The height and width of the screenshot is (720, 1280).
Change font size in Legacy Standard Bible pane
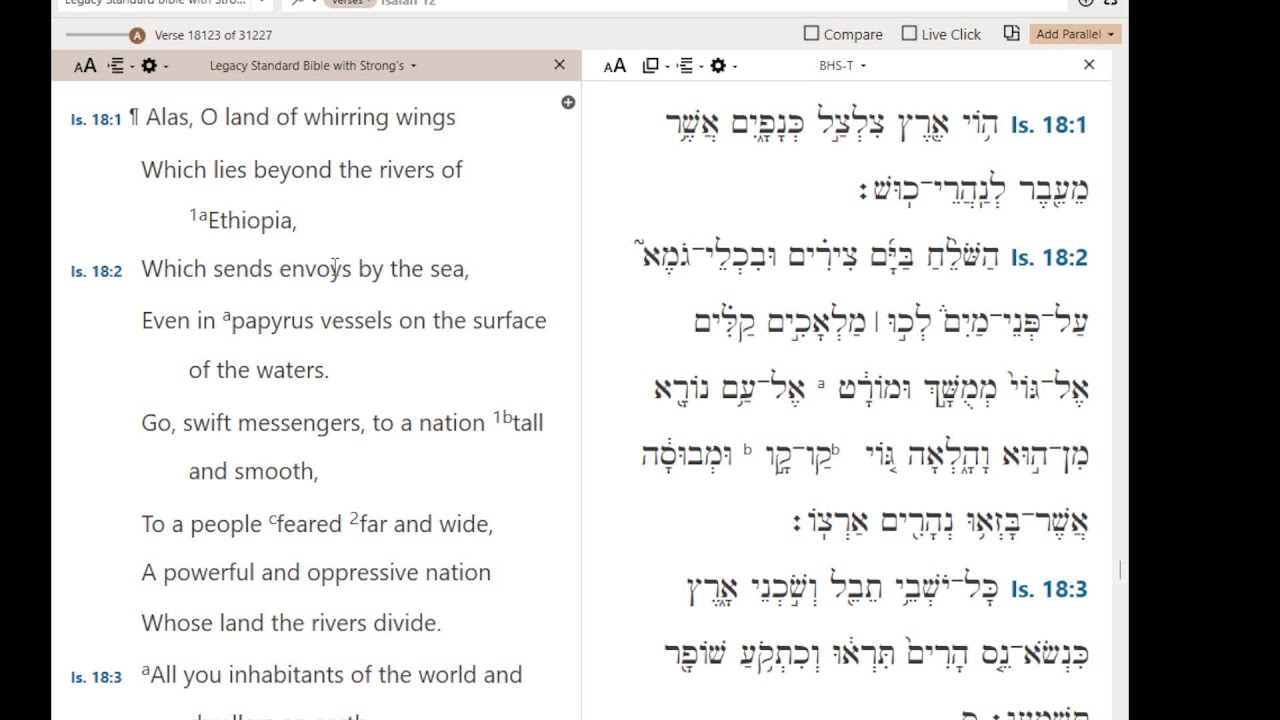[85, 66]
